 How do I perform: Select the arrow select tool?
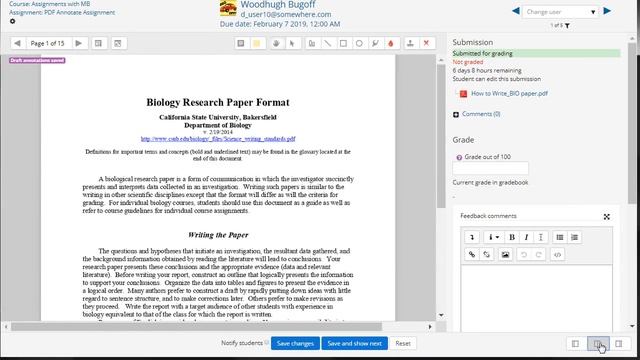pyautogui.click(x=292, y=43)
